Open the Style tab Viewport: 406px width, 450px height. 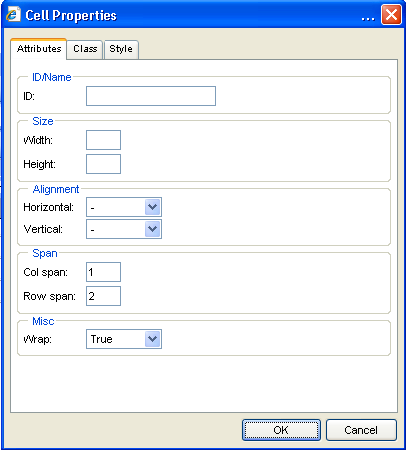click(x=121, y=49)
